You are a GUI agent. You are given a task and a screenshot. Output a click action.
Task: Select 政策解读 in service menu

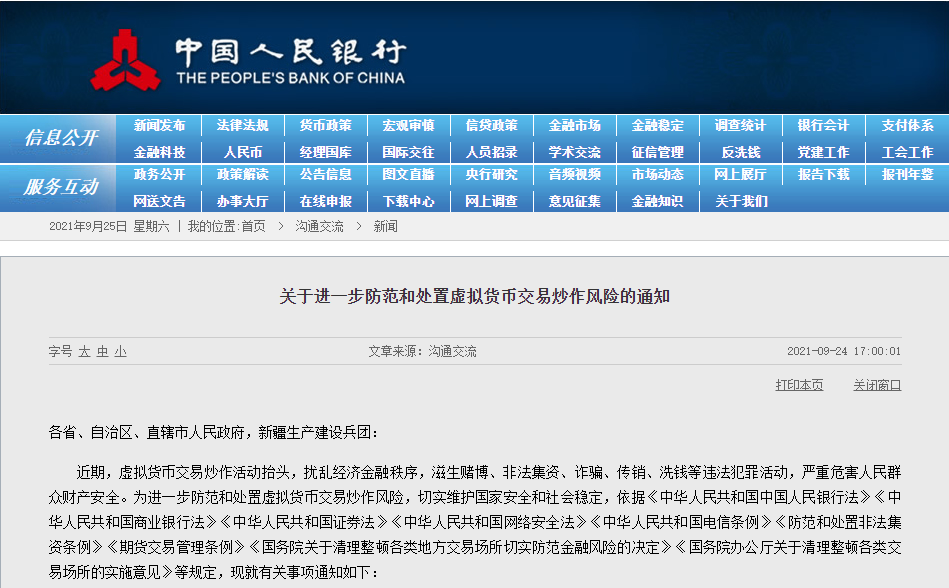pos(242,174)
